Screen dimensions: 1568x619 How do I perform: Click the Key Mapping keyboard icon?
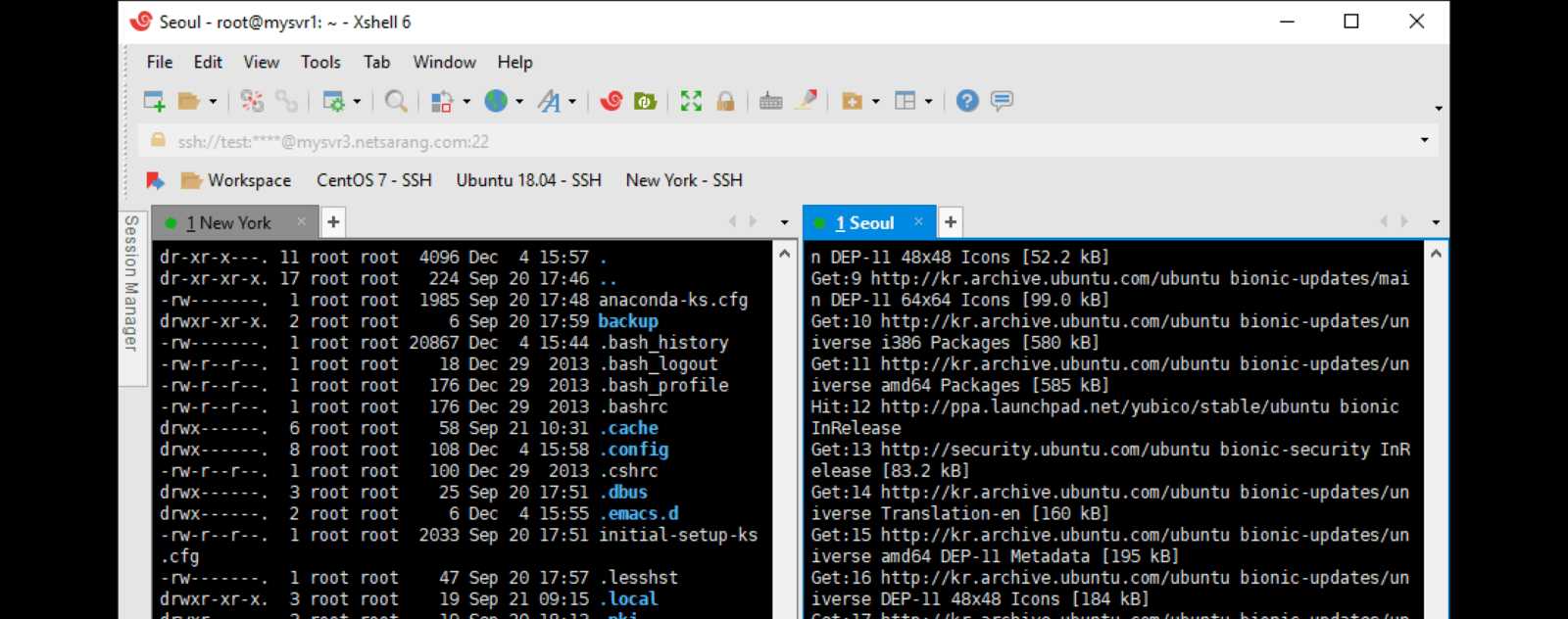tap(771, 101)
